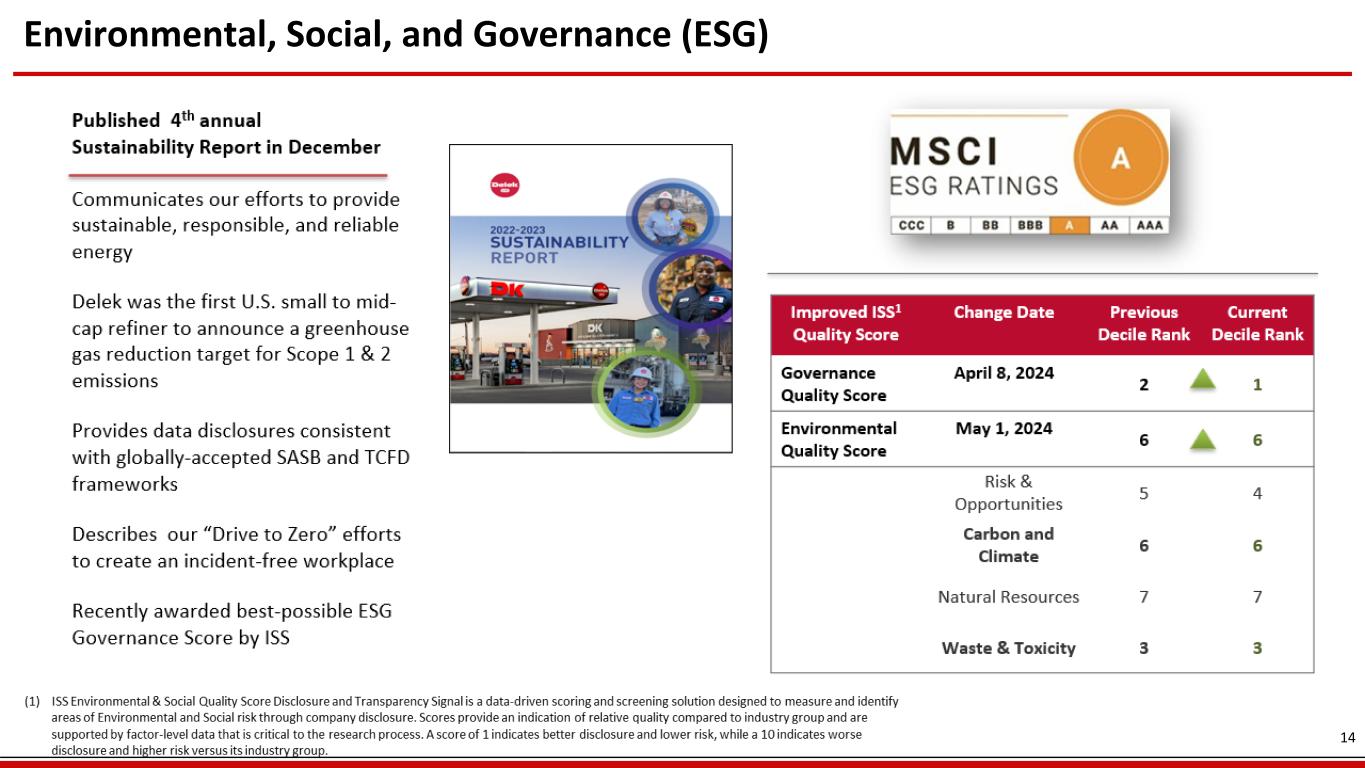Image resolution: width=1365 pixels, height=768 pixels.
Task: Click the red DK gas station sign
Action: click(514, 289)
